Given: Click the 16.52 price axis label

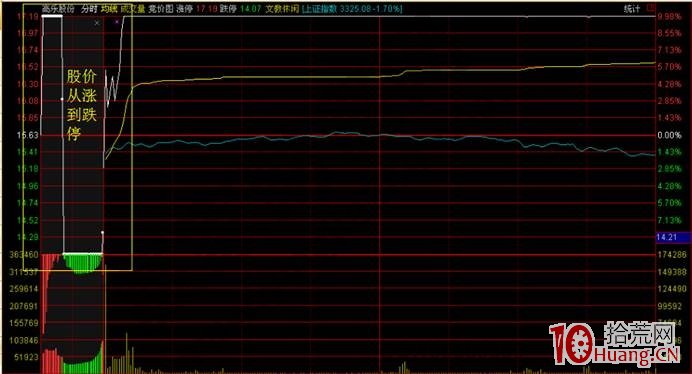Looking at the screenshot, I should pos(27,67).
